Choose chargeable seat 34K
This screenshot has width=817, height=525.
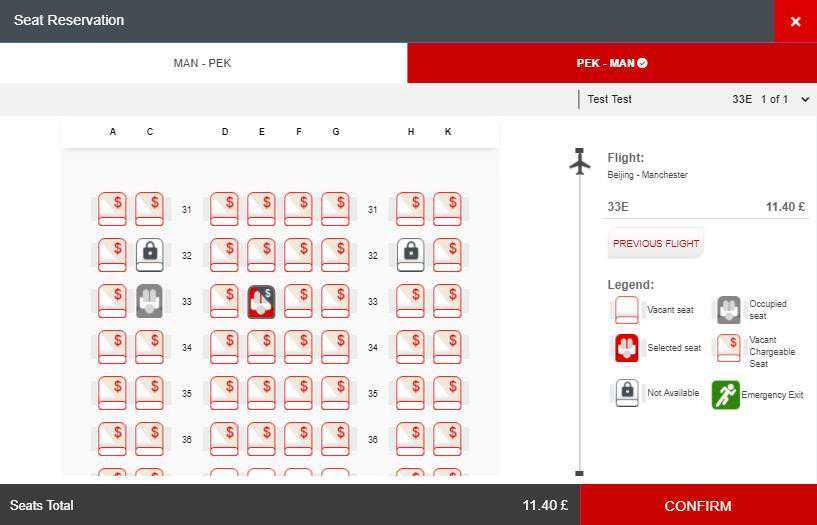tap(447, 347)
